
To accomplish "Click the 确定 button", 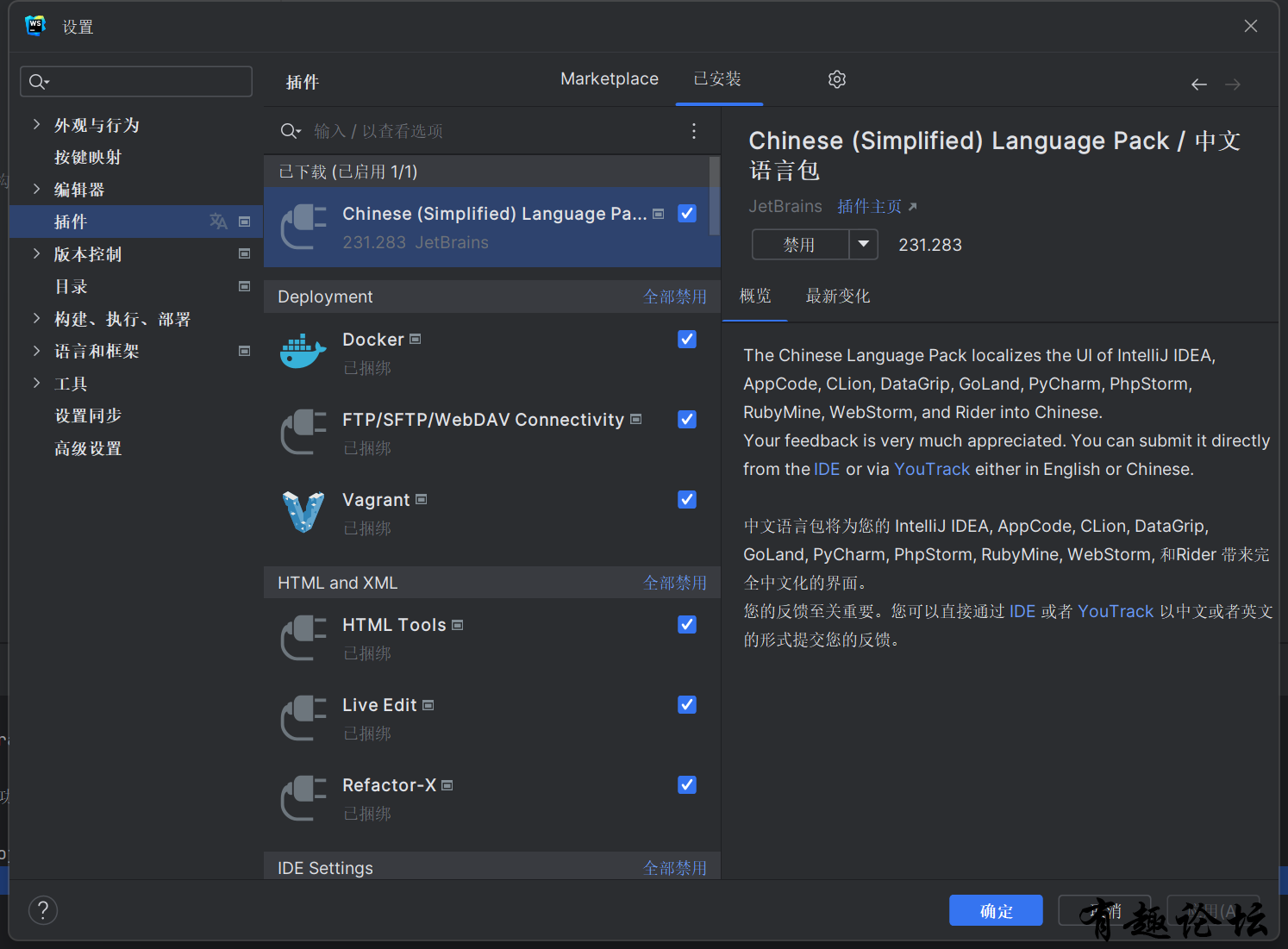I will [996, 910].
